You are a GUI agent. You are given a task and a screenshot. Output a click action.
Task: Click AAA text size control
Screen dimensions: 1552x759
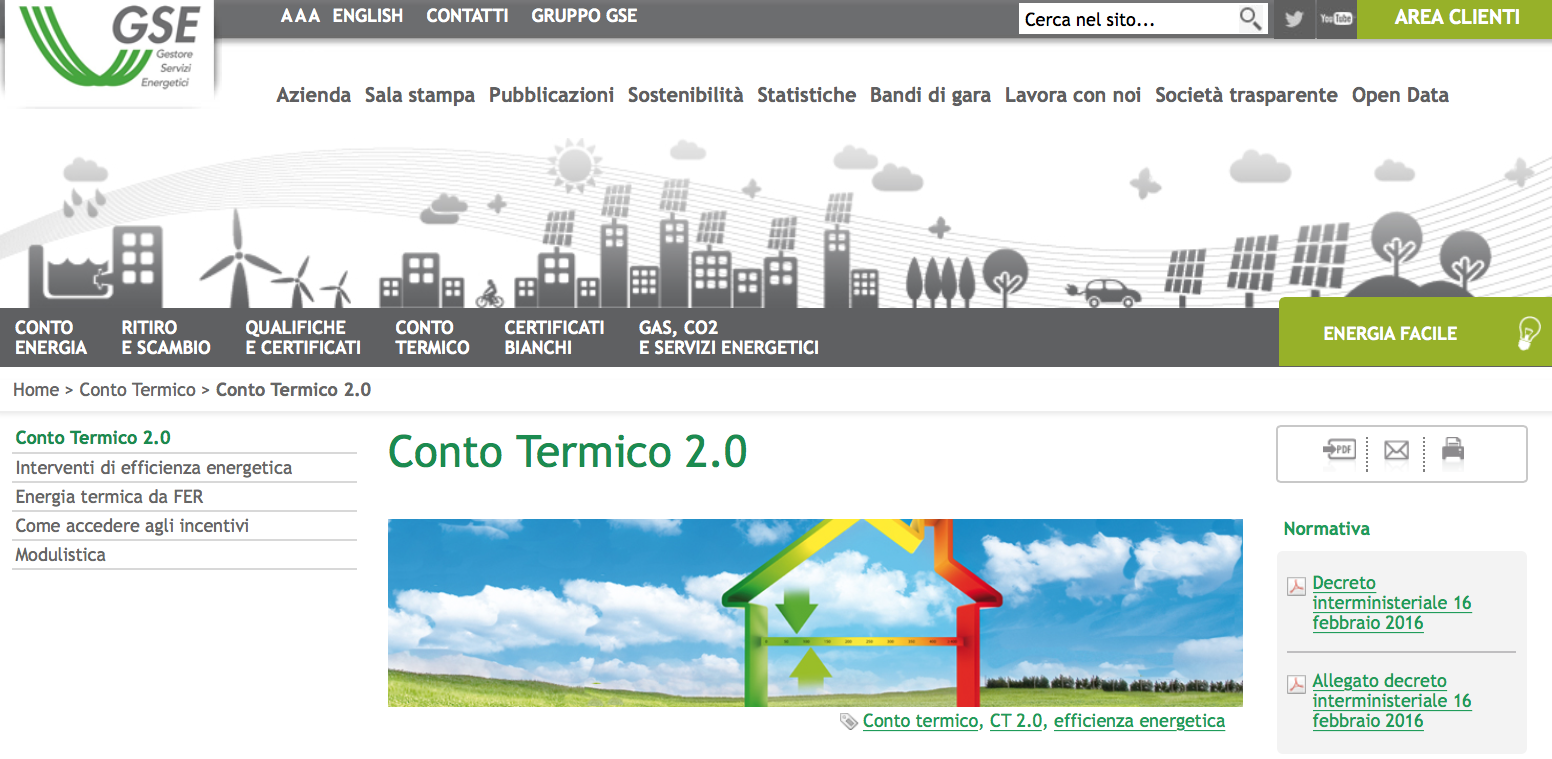299,16
